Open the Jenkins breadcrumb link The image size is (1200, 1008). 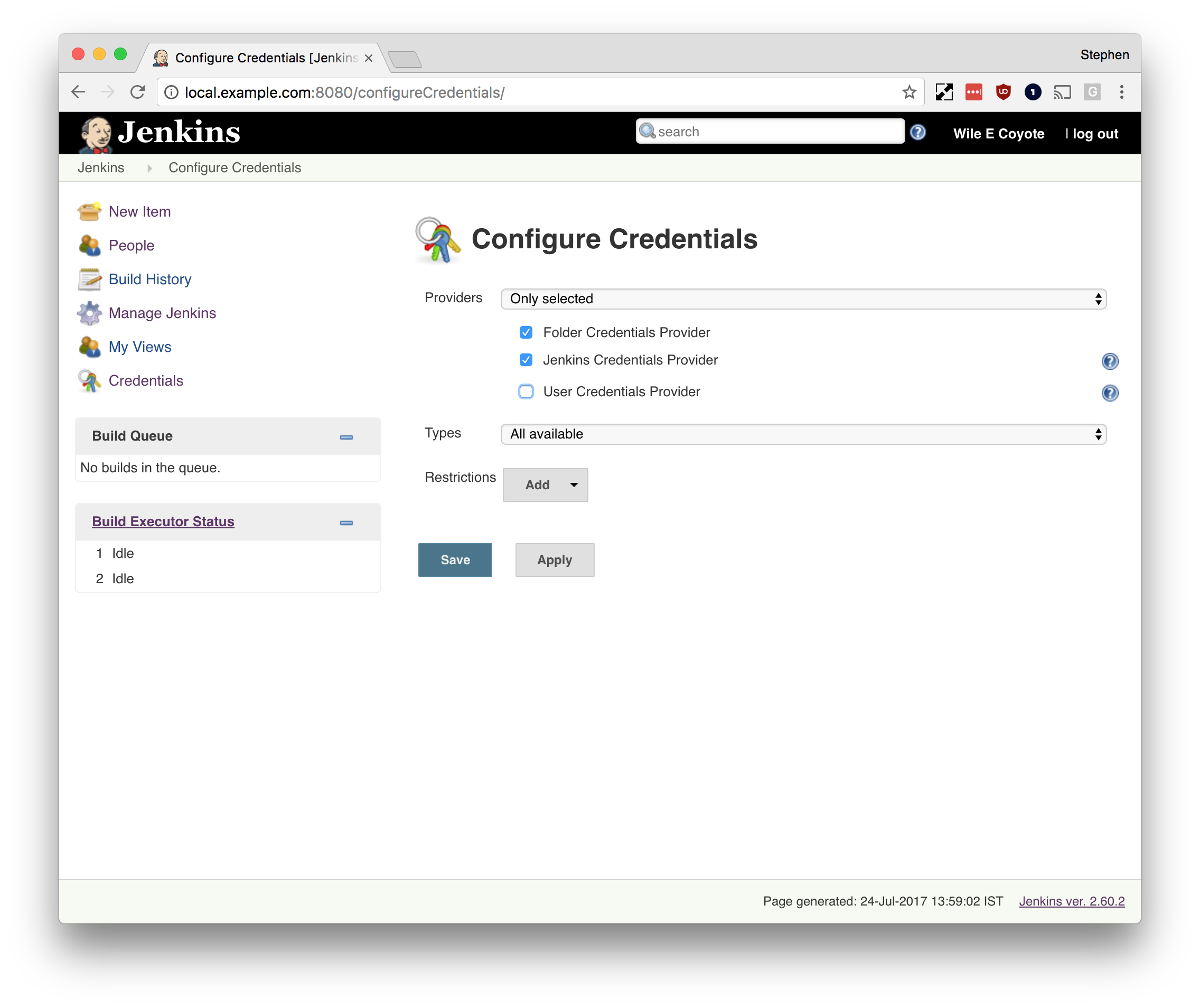(x=101, y=167)
